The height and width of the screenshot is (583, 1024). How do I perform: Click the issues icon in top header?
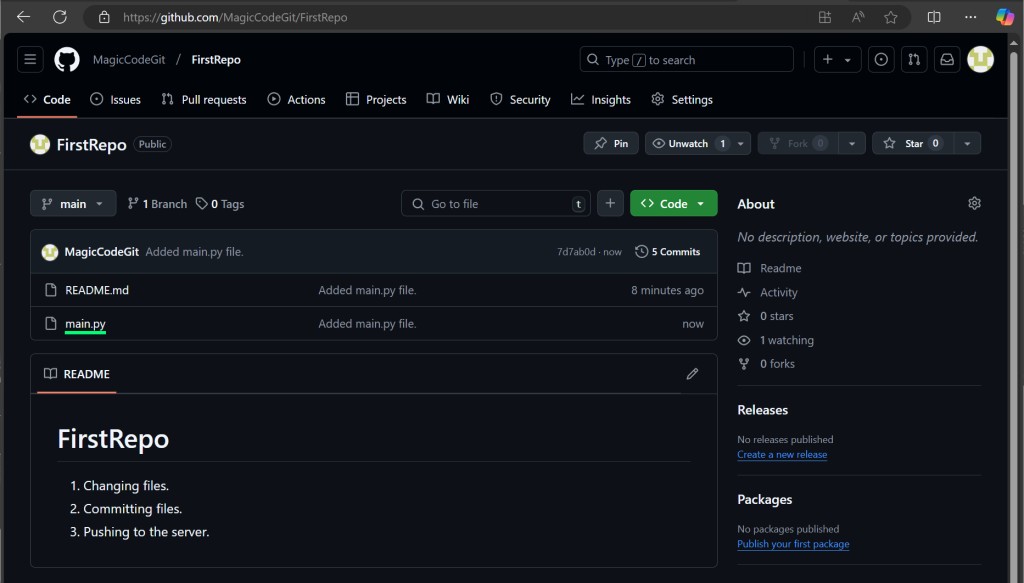point(881,60)
